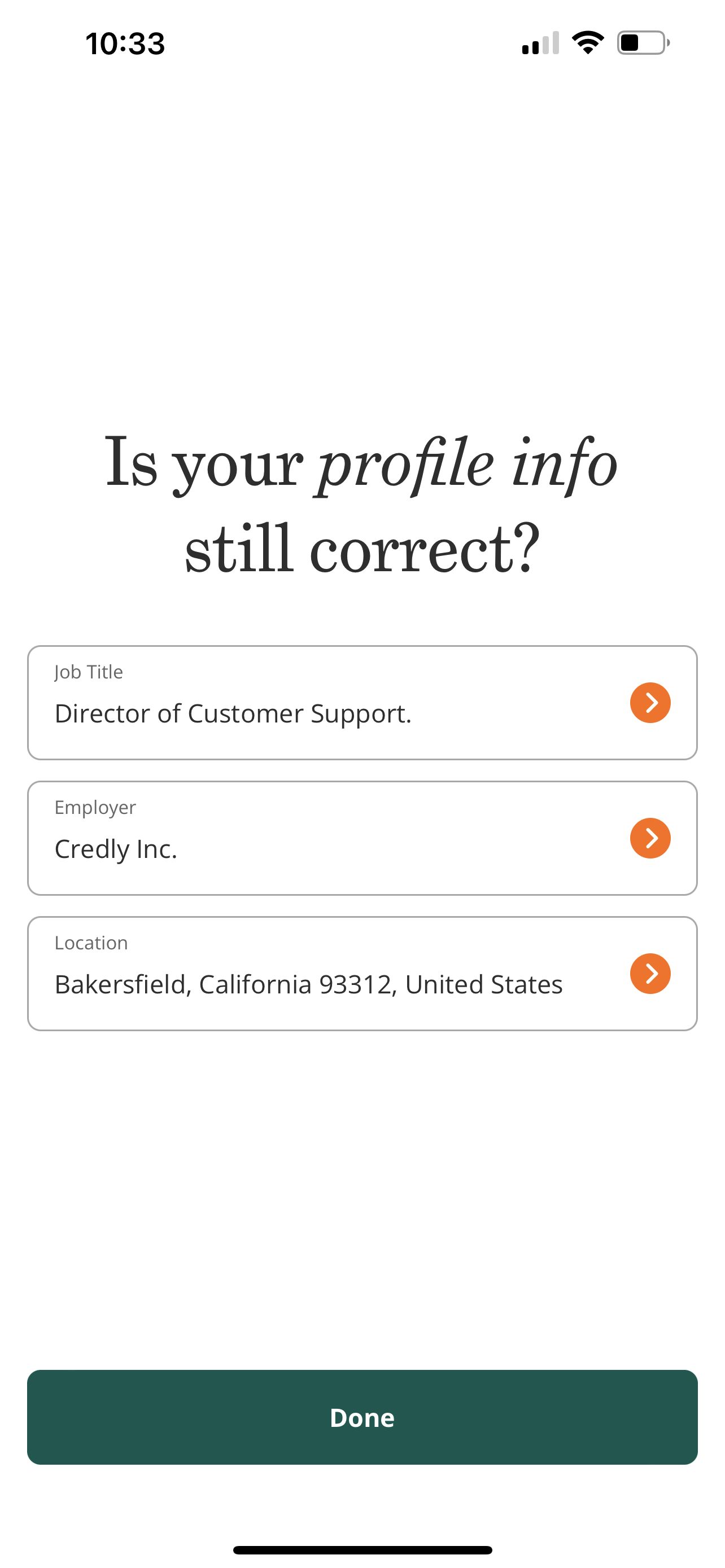Tap the 'Employer' field label
The width and height of the screenshot is (725, 1568).
pyautogui.click(x=95, y=807)
